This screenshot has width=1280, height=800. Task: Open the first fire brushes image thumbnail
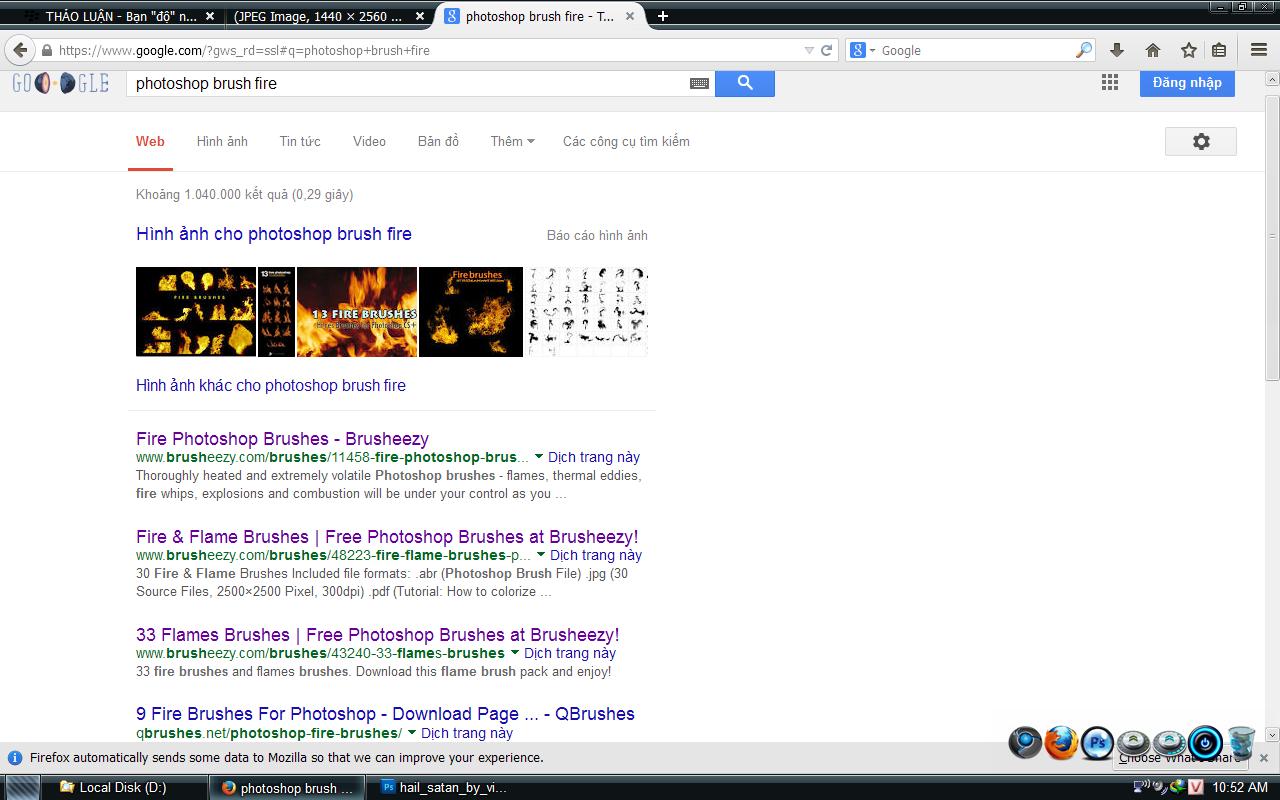point(196,312)
